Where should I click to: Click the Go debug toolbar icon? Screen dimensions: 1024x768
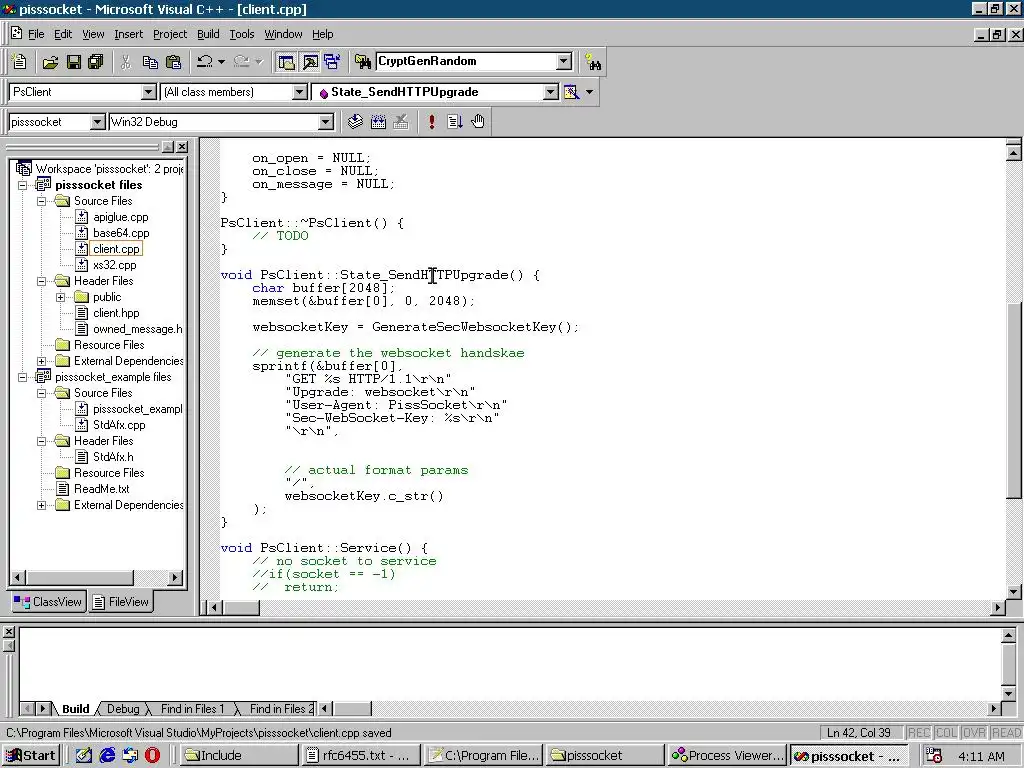(x=455, y=121)
